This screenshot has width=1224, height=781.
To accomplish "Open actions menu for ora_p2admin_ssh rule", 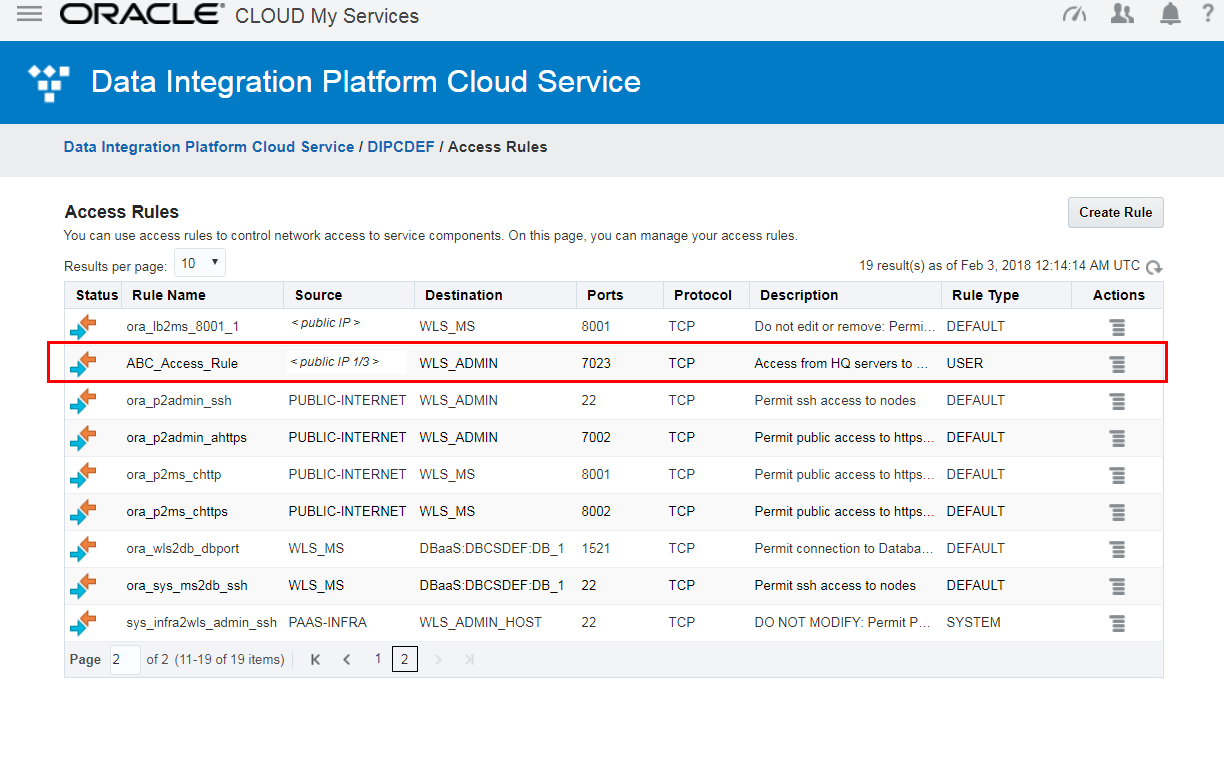I will coord(1117,401).
